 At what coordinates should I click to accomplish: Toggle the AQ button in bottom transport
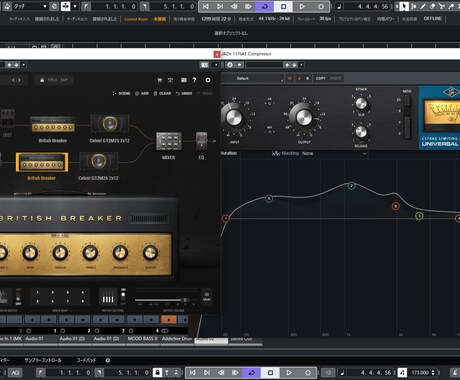click(x=15, y=373)
